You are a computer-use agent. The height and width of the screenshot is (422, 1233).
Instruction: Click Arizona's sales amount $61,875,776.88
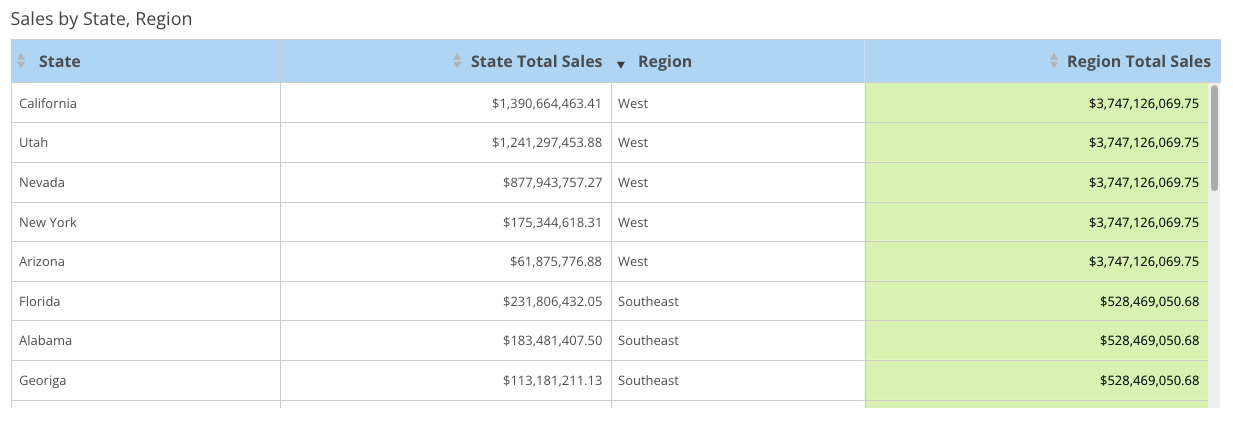[555, 262]
